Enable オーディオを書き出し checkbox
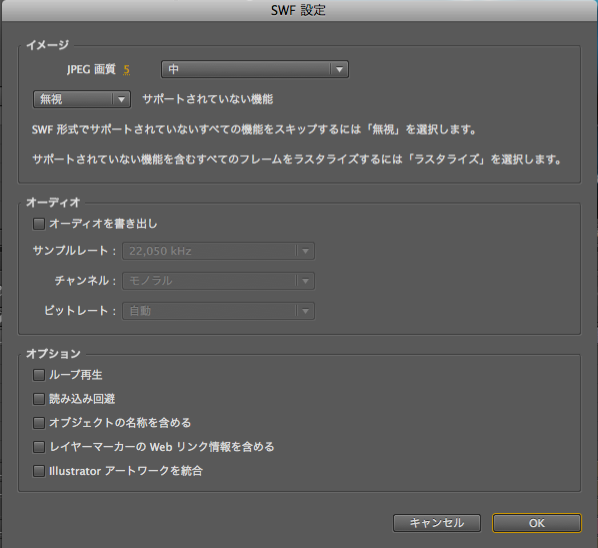This screenshot has height=548, width=598. [x=39, y=223]
